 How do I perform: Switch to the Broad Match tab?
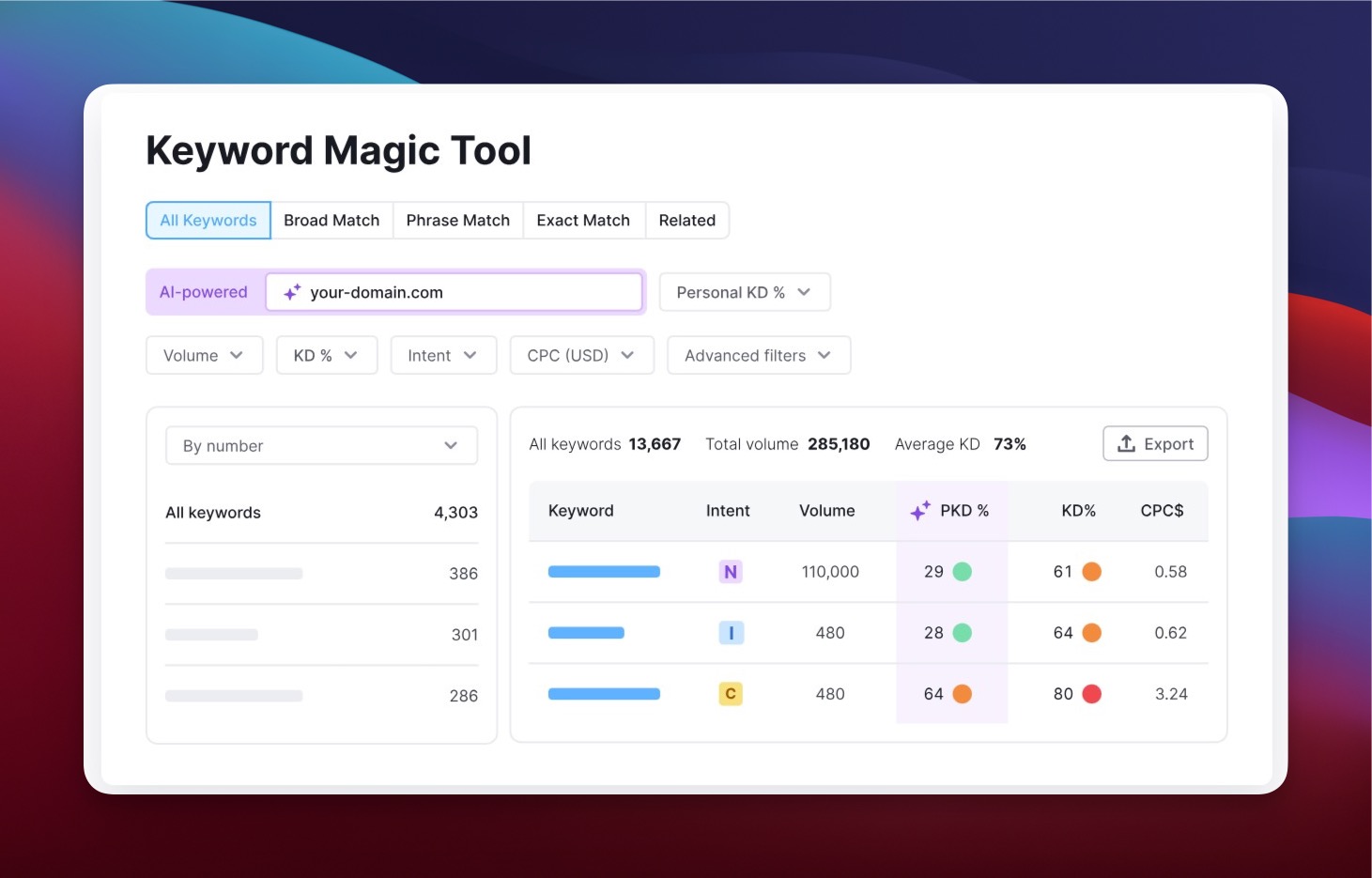(331, 220)
